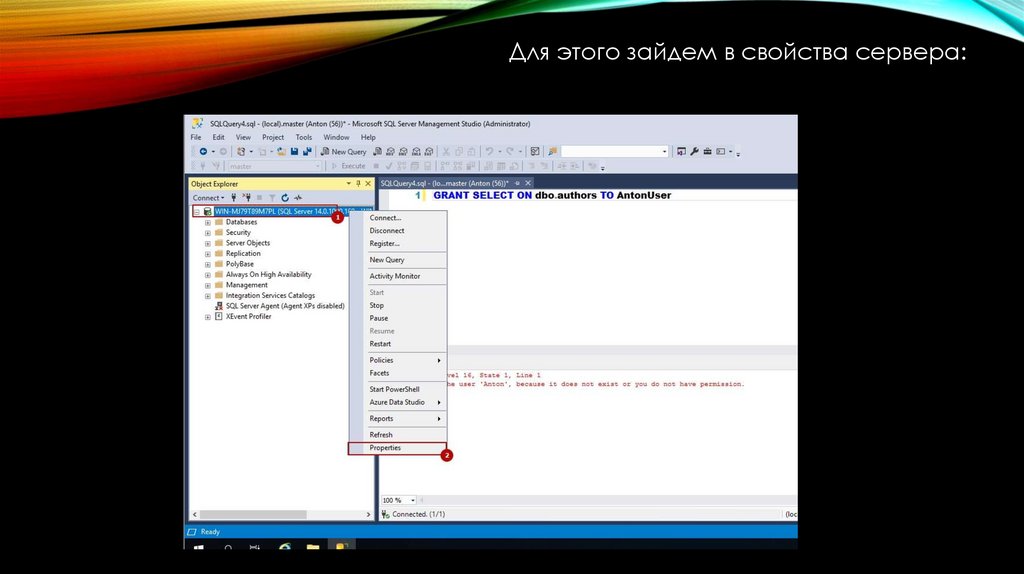Open the Project menu
This screenshot has width=1024, height=574.
pos(273,137)
